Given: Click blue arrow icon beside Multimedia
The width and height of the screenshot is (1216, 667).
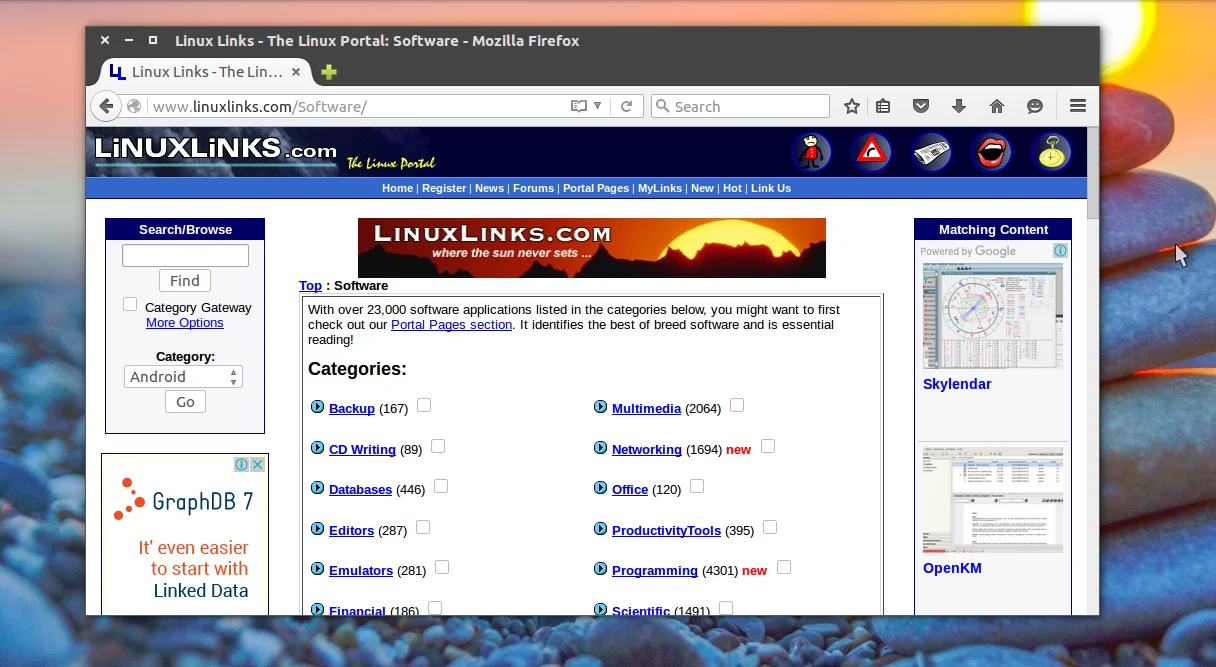Looking at the screenshot, I should coord(601,407).
